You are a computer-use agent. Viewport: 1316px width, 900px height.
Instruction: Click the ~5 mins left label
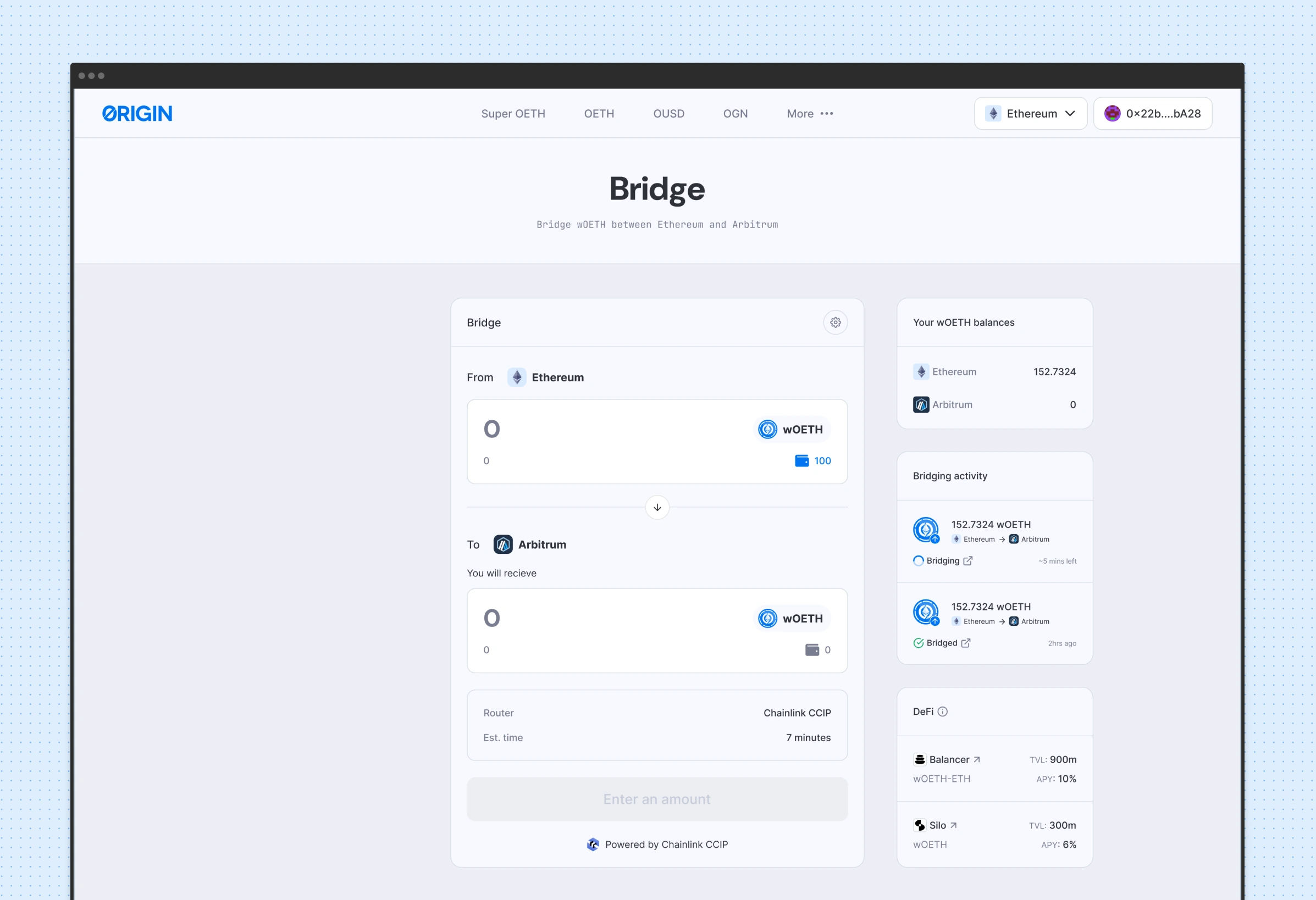coord(1057,562)
